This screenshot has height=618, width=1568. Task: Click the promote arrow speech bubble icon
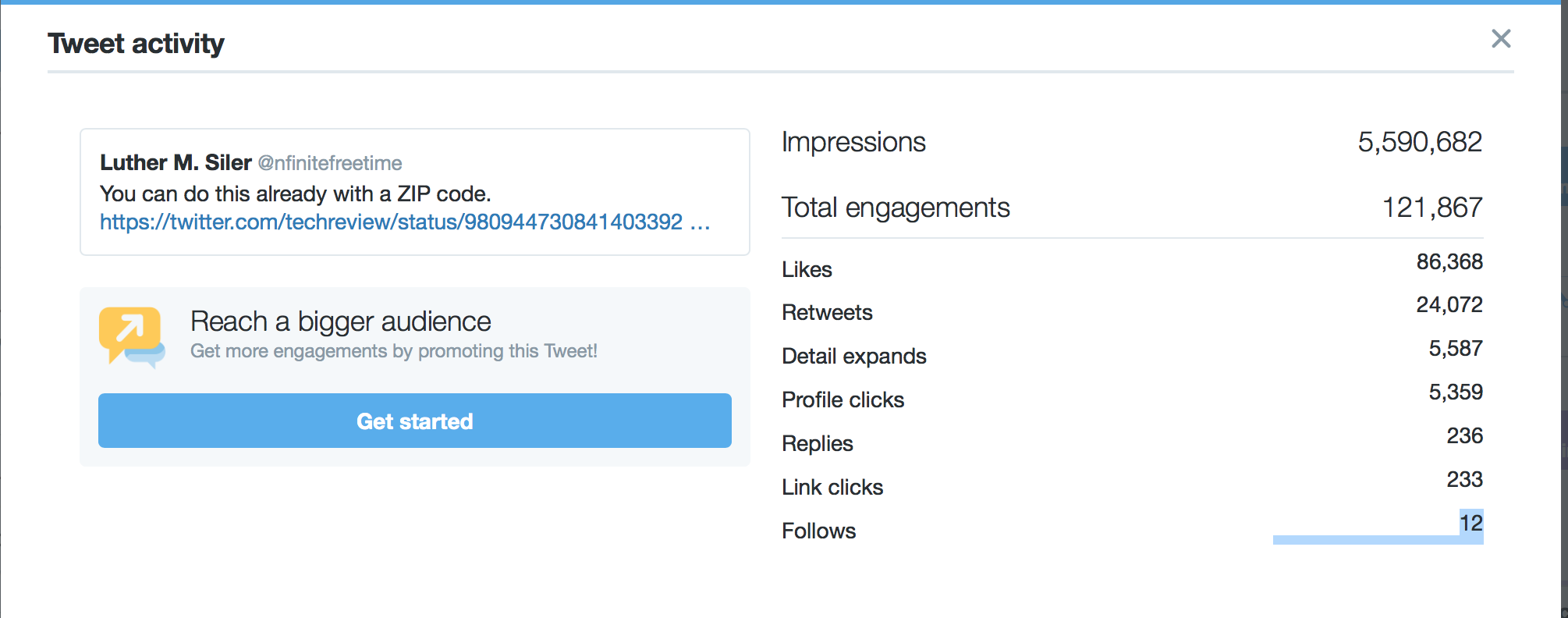coord(131,336)
